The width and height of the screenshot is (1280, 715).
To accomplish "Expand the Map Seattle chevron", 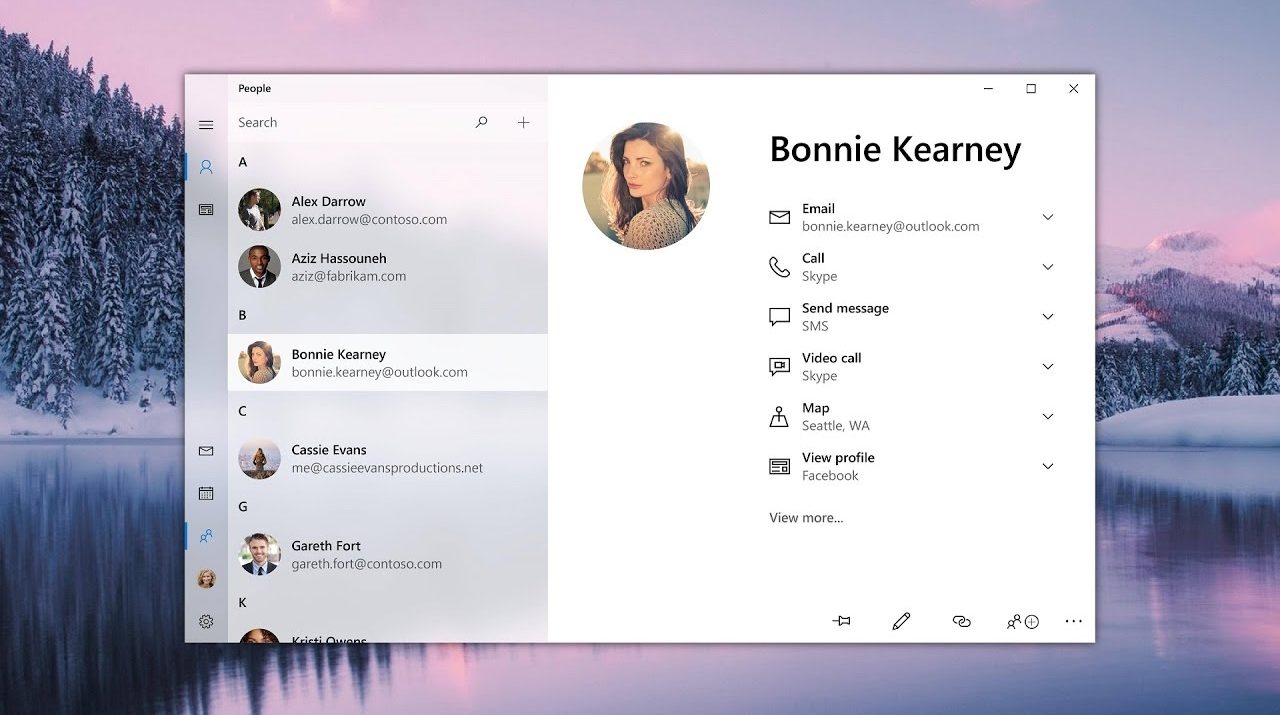I will (1047, 416).
